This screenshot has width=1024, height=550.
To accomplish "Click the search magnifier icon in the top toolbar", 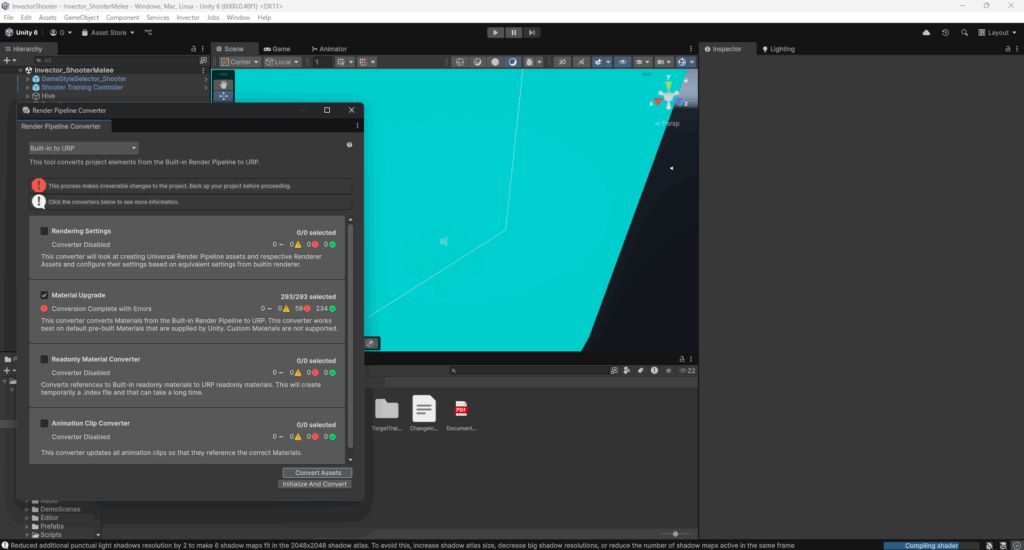I will 965,32.
